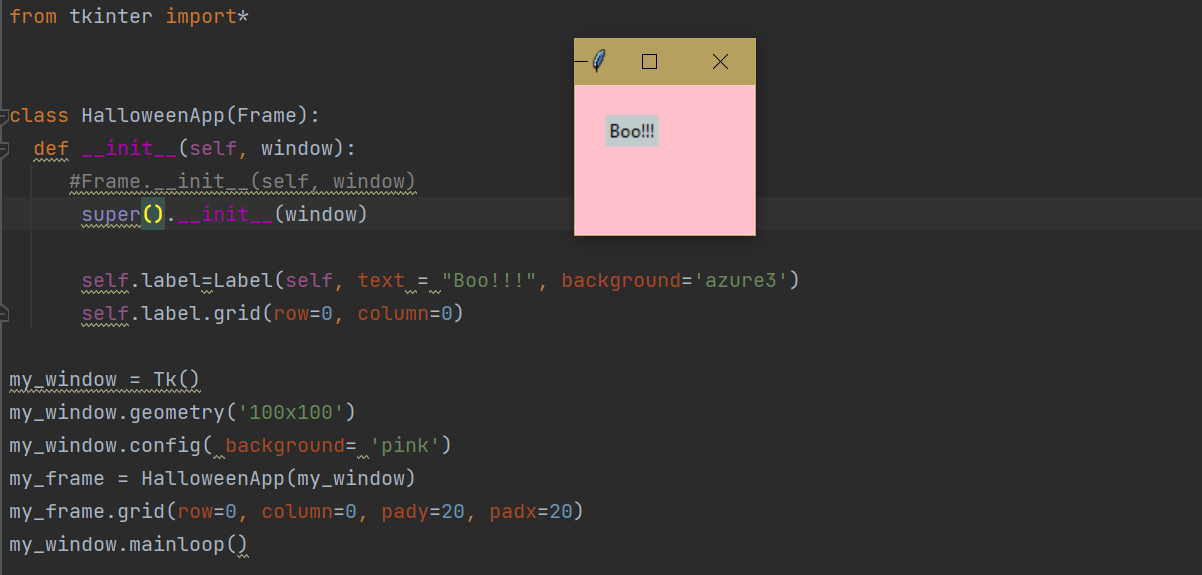Screen dimensions: 1202x575
Task: Maximize the small pink tkinter window
Action: pos(649,62)
